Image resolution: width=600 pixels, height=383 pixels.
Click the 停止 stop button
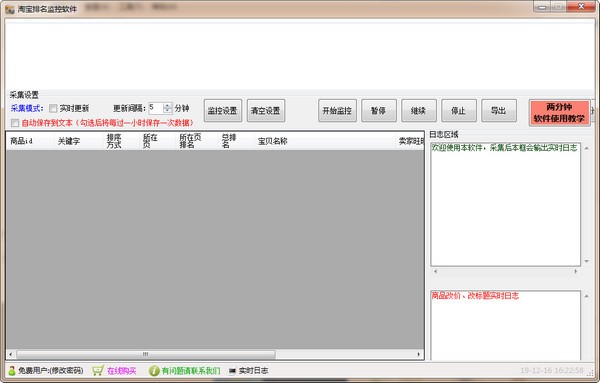click(459, 111)
